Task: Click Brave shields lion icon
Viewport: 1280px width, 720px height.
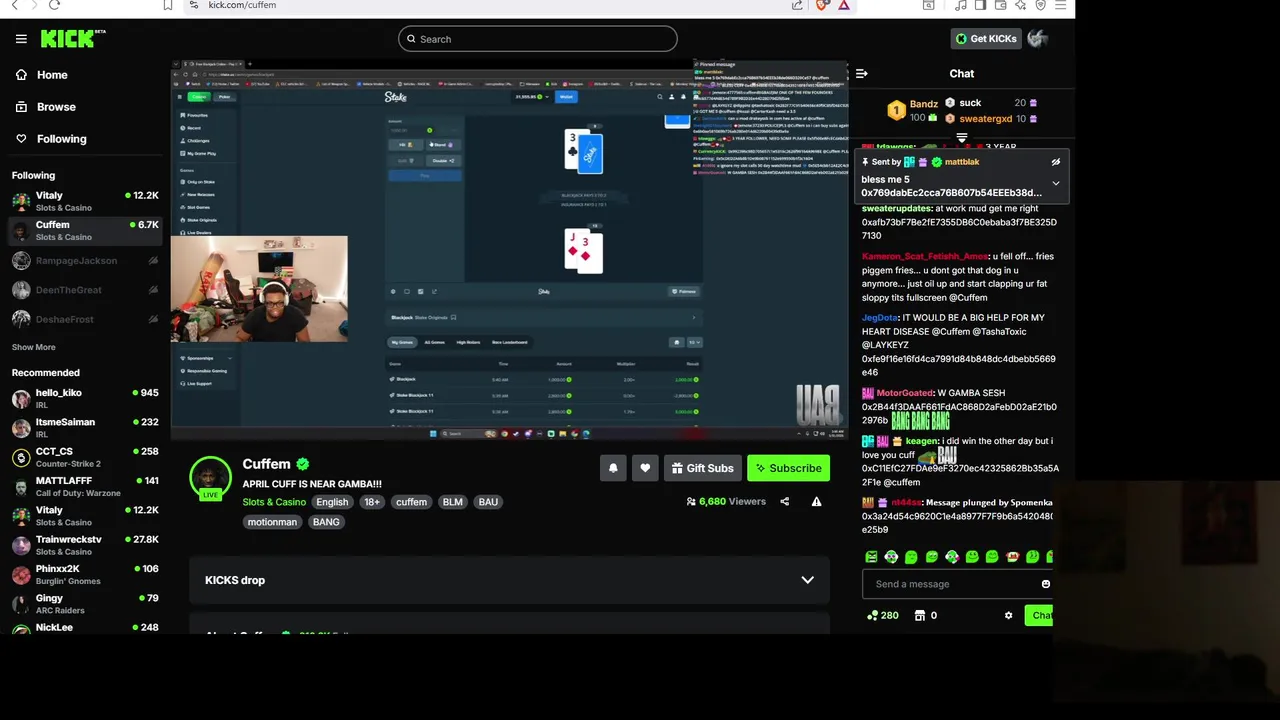Action: coord(822,5)
